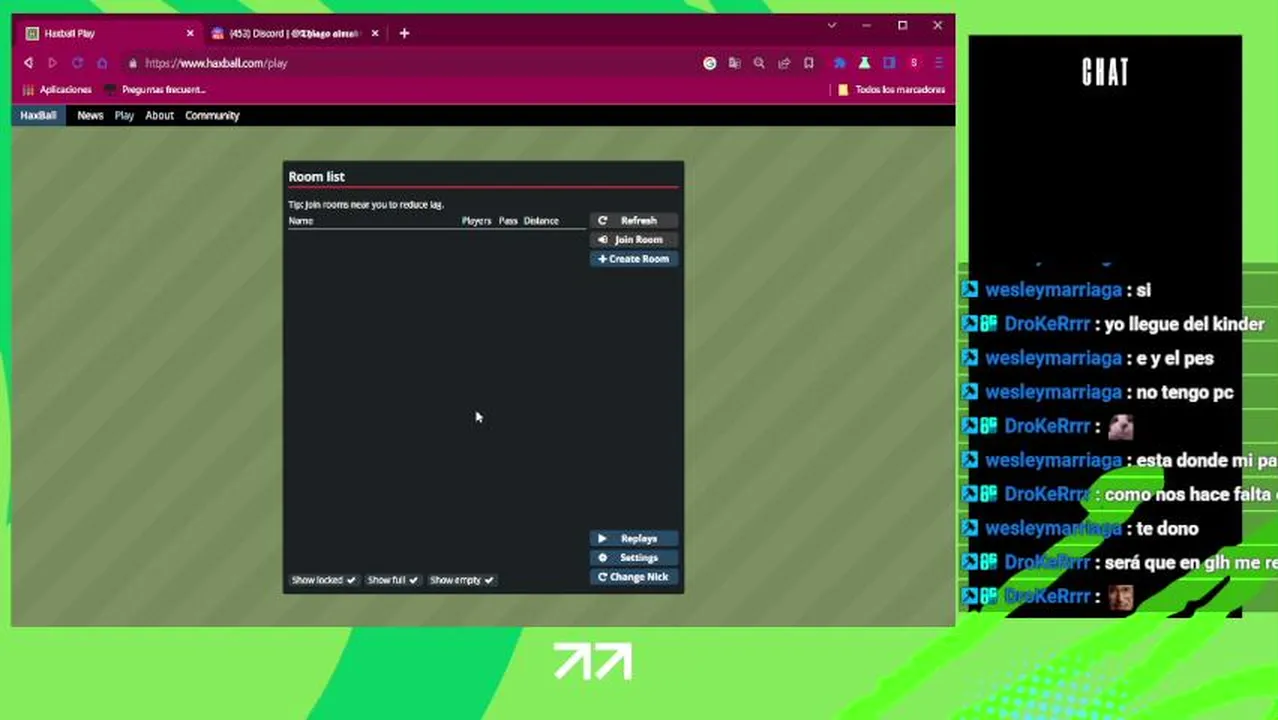Click the Change Nick button
The width and height of the screenshot is (1278, 720).
point(634,576)
